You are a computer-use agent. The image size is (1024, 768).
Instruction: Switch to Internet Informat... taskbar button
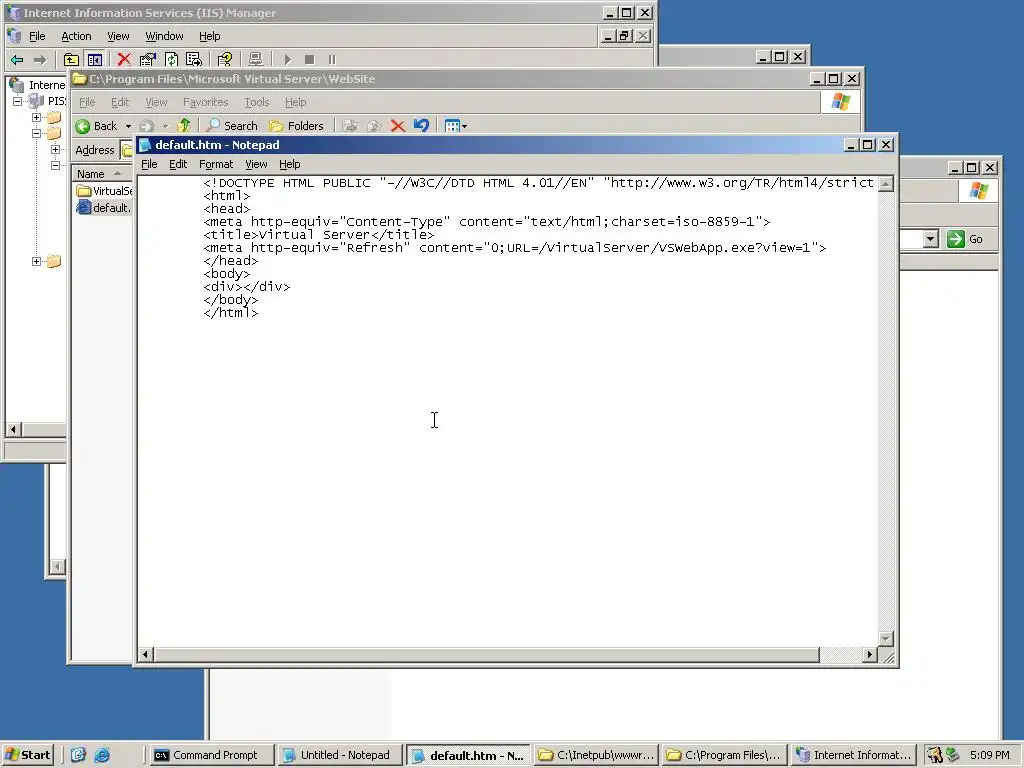pyautogui.click(x=853, y=755)
